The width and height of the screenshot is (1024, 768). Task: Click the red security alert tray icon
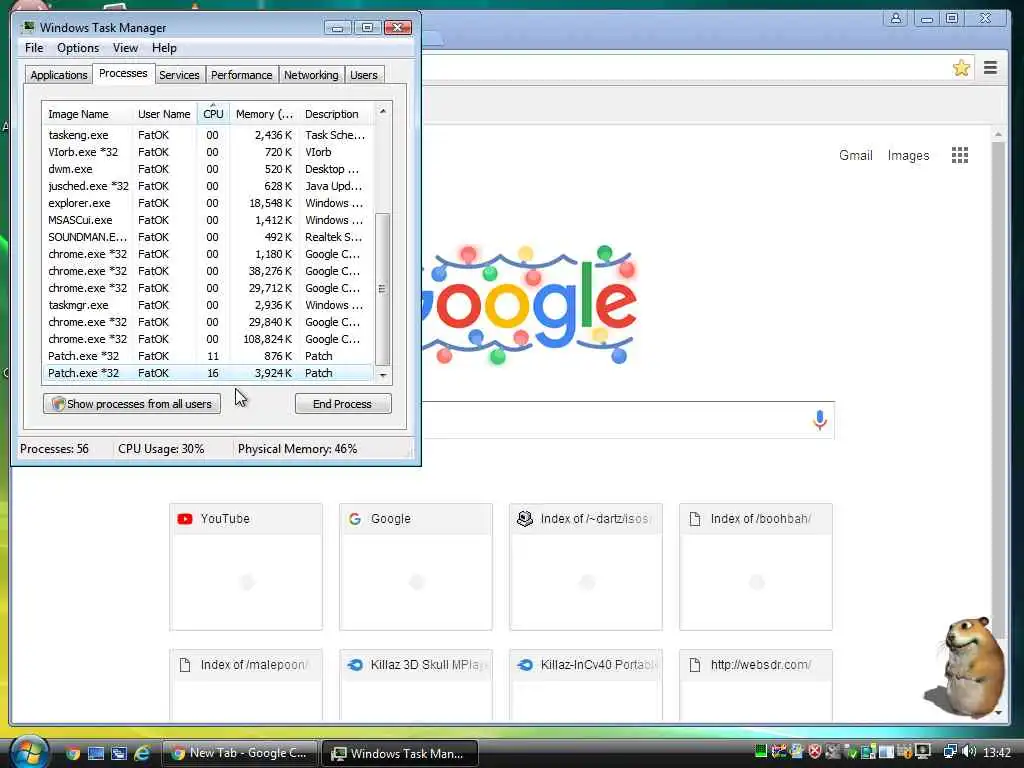tap(814, 752)
